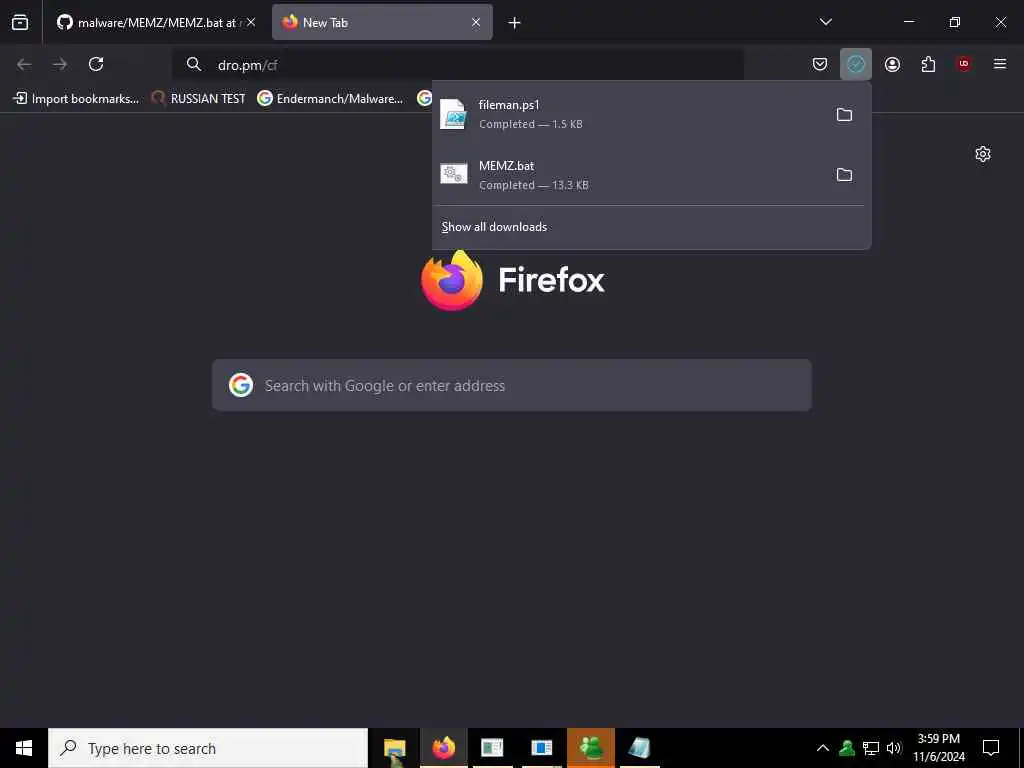The width and height of the screenshot is (1024, 768).
Task: Open the Firefox application hamburger menu
Action: (x=1000, y=64)
